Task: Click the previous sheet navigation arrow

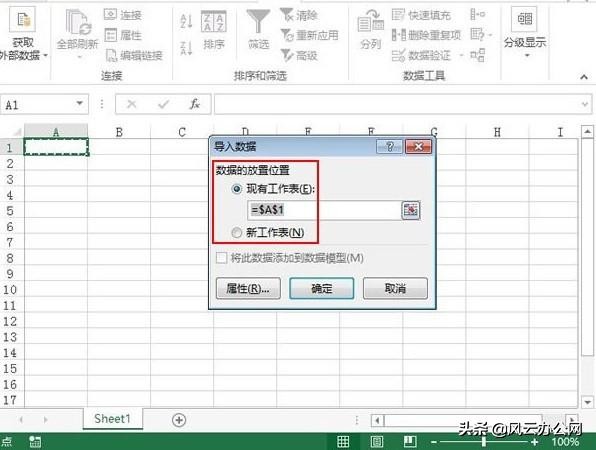Action: tap(21, 420)
